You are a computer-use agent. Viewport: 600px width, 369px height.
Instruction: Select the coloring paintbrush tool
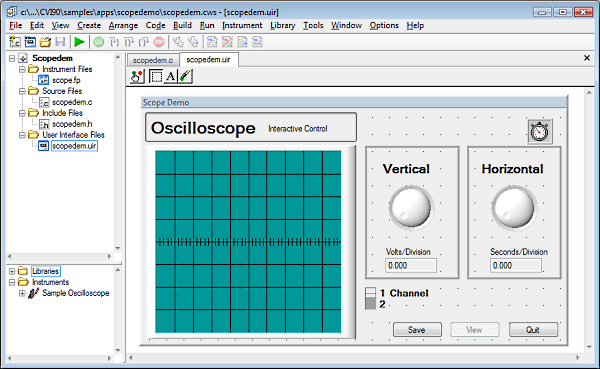pos(185,76)
